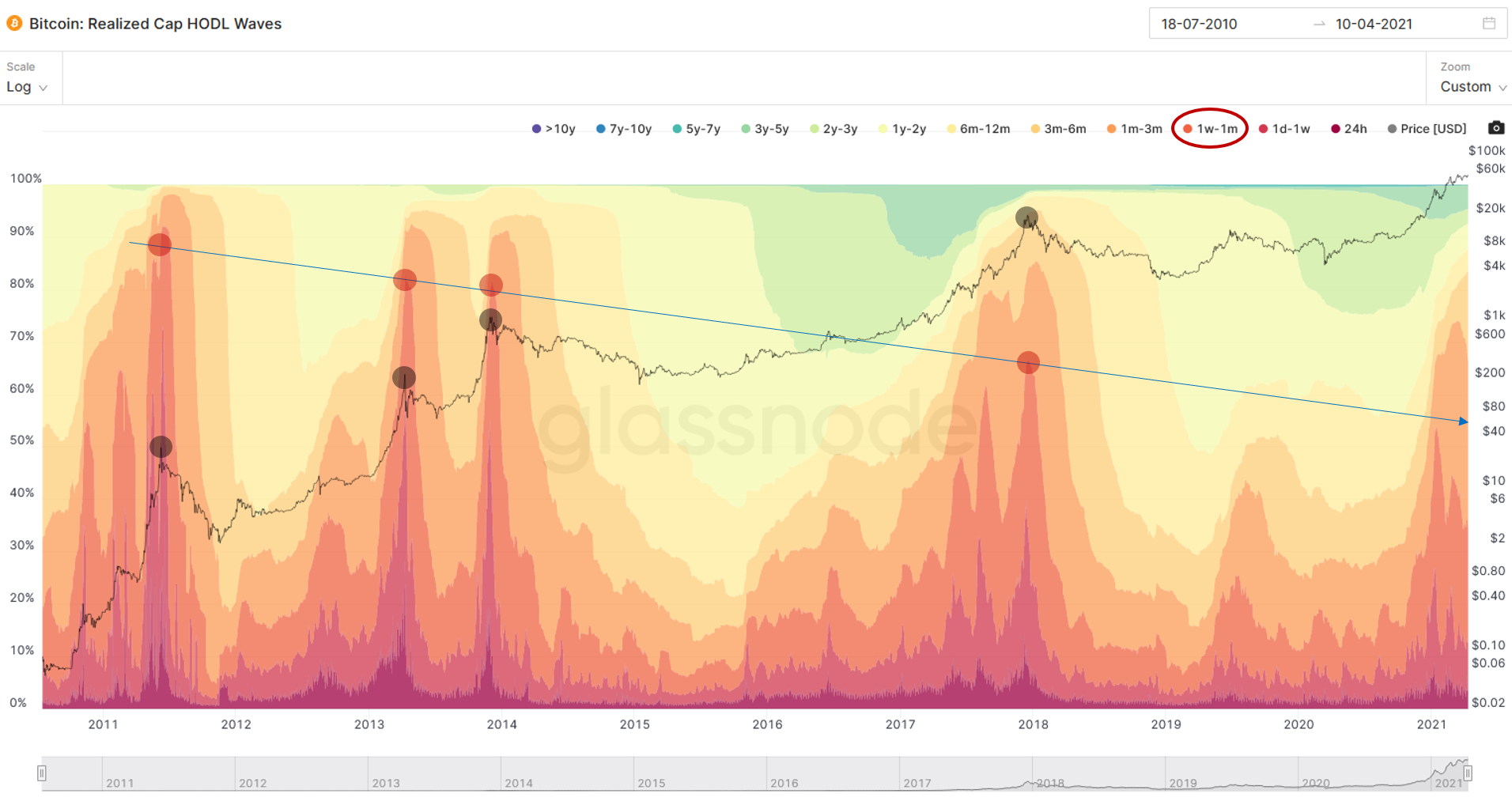This screenshot has height=805, width=1512.
Task: Hide the 7y-10y HODL wave
Action: [624, 129]
